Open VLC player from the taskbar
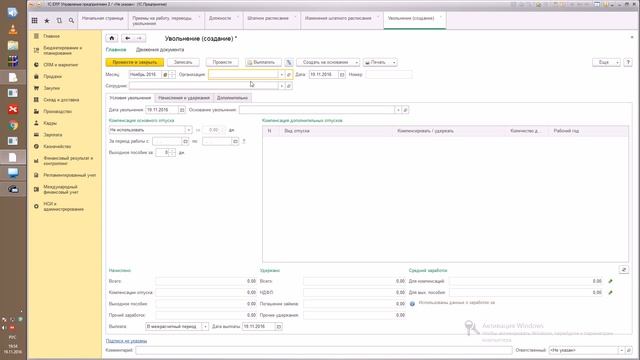 click(13, 30)
